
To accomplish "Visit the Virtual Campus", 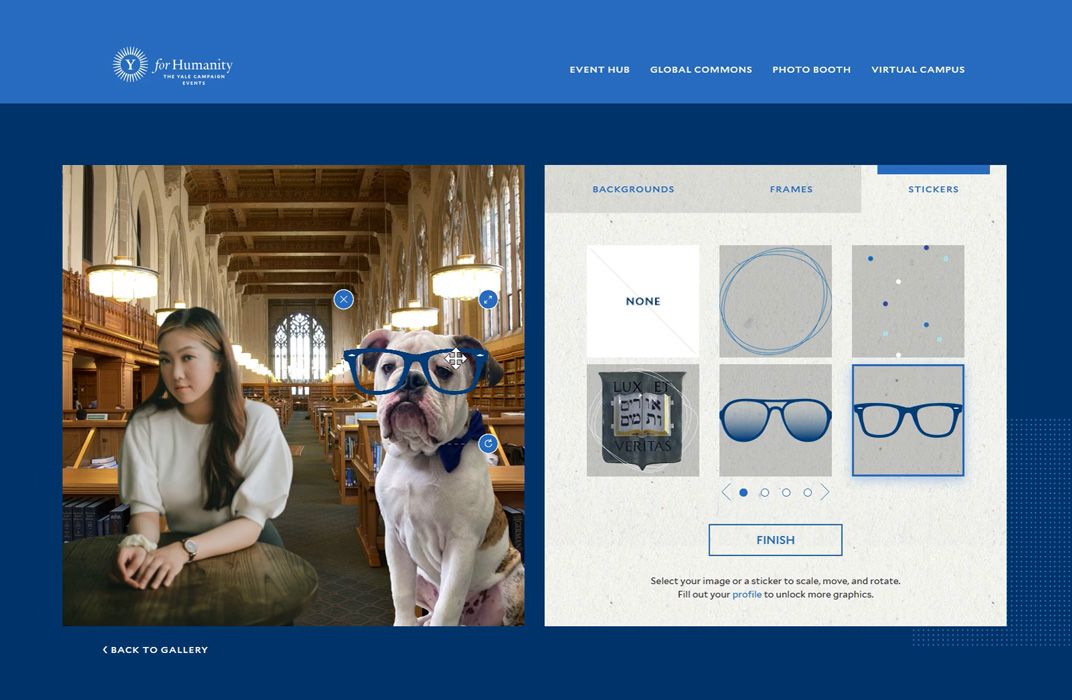I will pos(917,70).
